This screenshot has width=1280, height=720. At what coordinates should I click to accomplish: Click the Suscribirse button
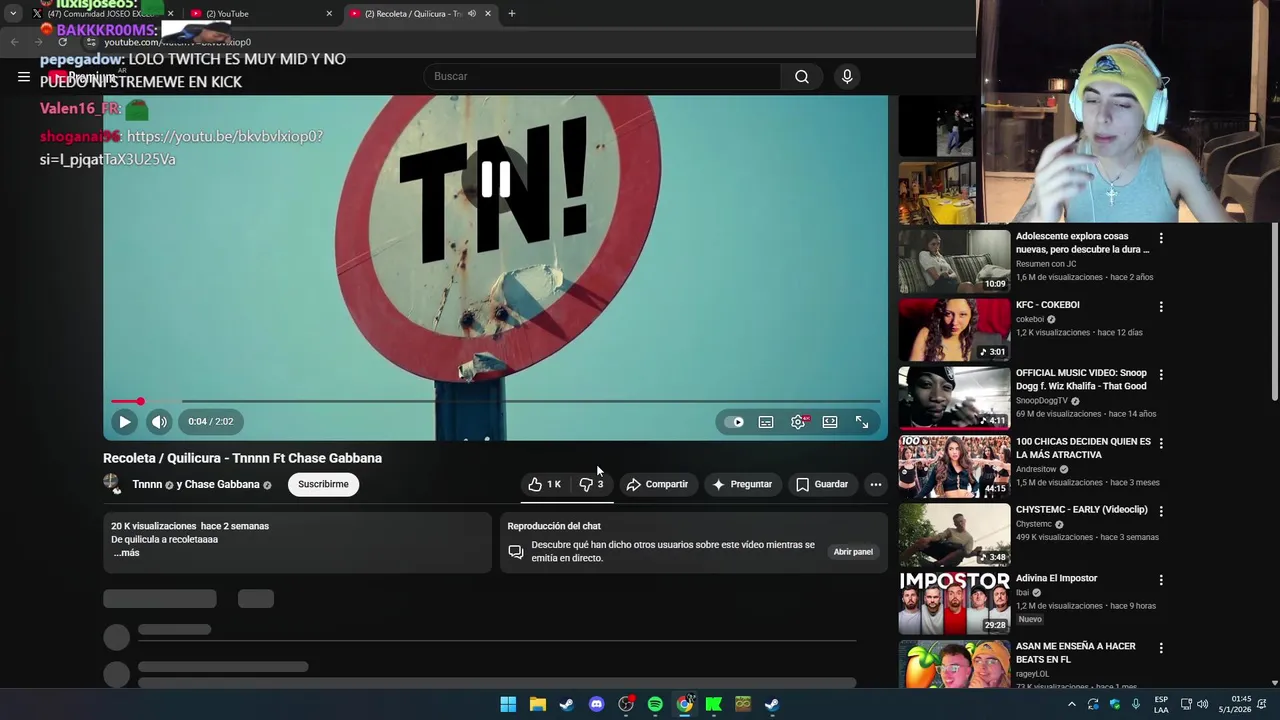point(323,484)
